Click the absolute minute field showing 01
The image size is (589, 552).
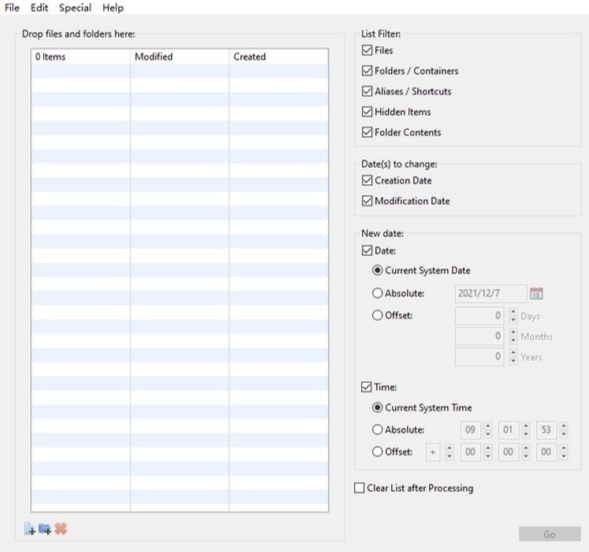point(508,430)
